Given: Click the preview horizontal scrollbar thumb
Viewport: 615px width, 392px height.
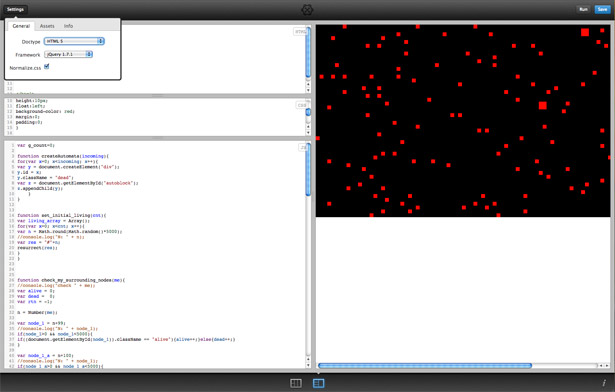Looking at the screenshot, I should [x=425, y=365].
